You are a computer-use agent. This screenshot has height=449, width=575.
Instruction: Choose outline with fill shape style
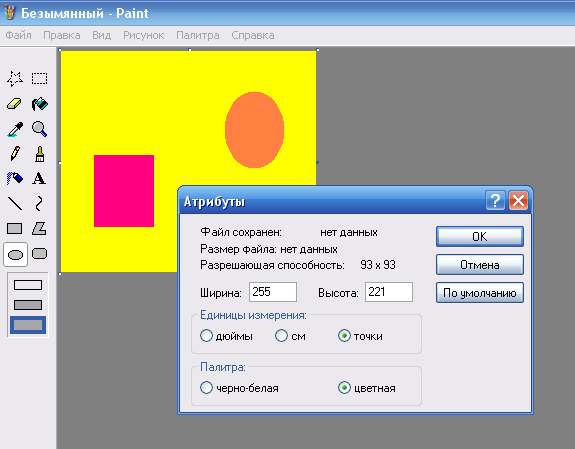tap(28, 305)
